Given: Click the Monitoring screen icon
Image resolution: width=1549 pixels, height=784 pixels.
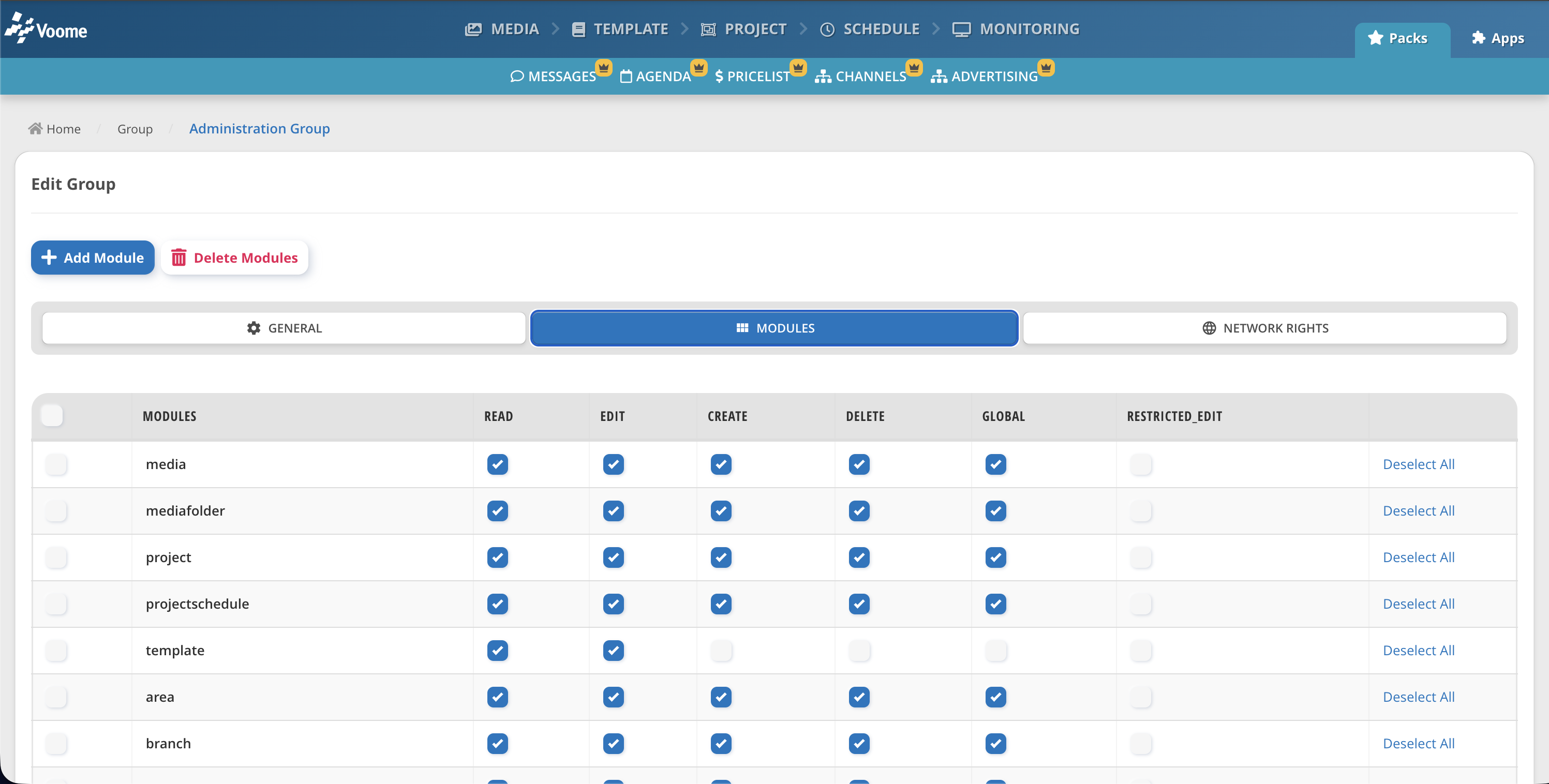Looking at the screenshot, I should tap(961, 29).
